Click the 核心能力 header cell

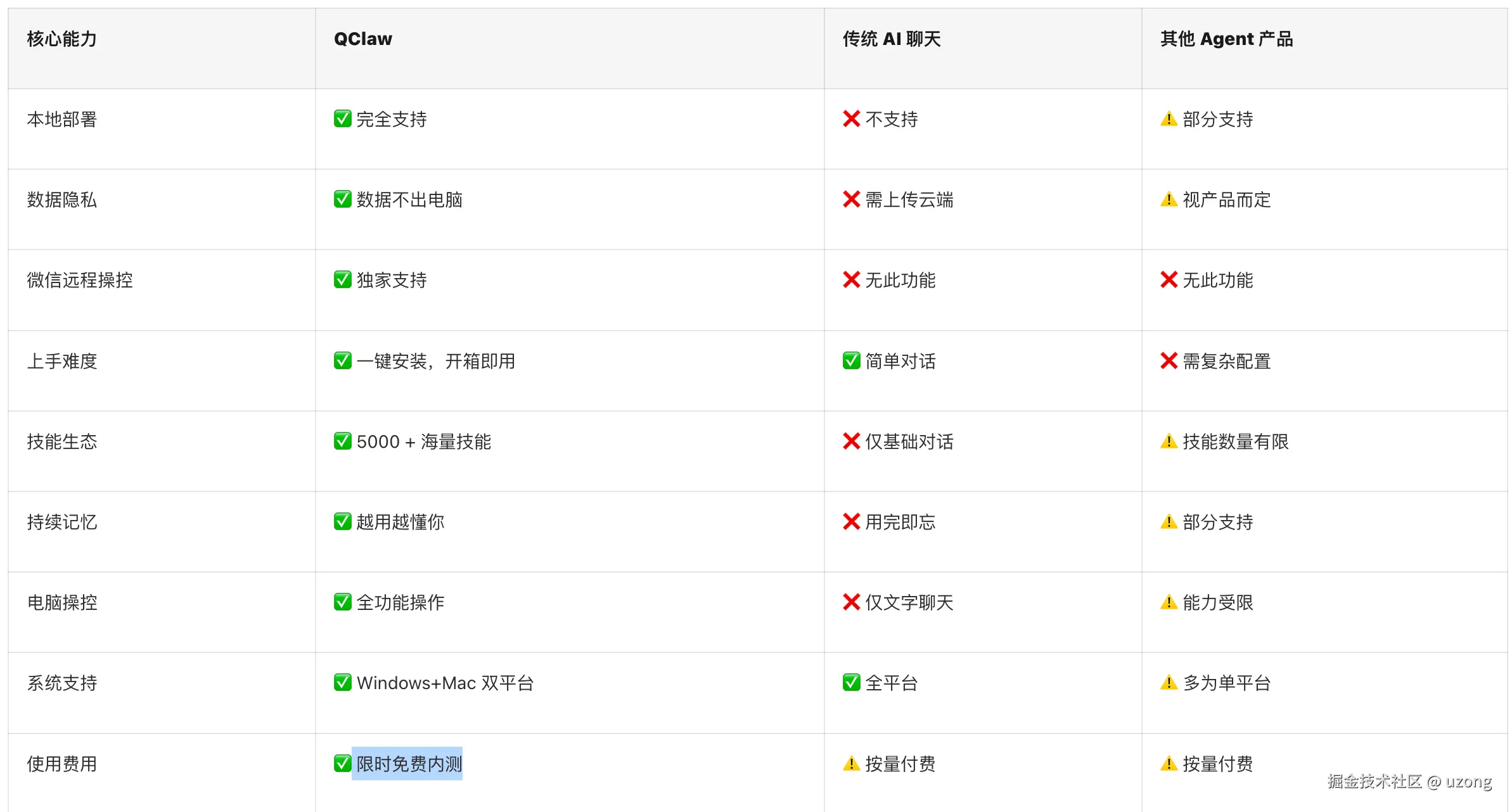tap(62, 39)
